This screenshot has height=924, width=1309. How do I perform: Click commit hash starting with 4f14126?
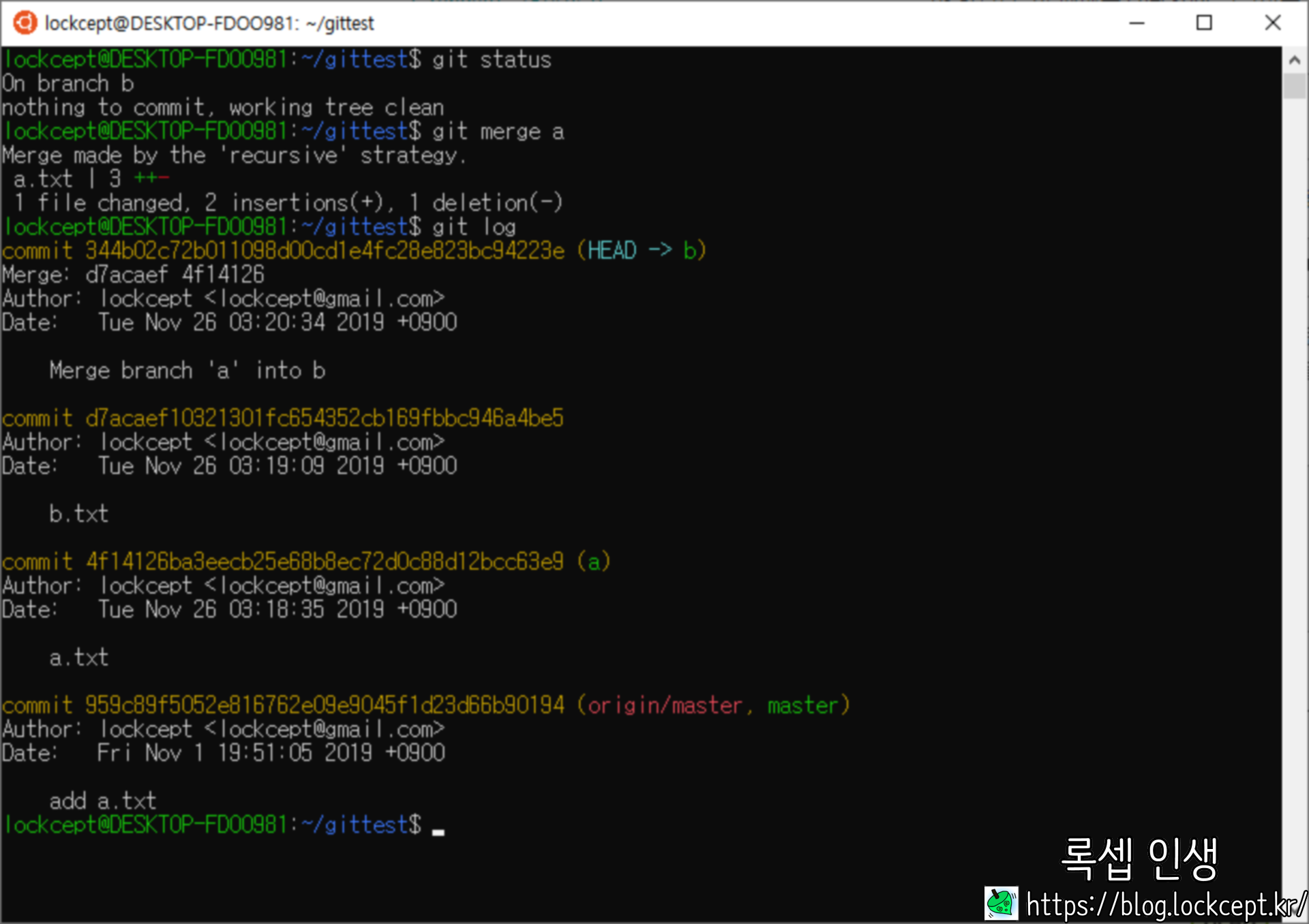point(325,561)
